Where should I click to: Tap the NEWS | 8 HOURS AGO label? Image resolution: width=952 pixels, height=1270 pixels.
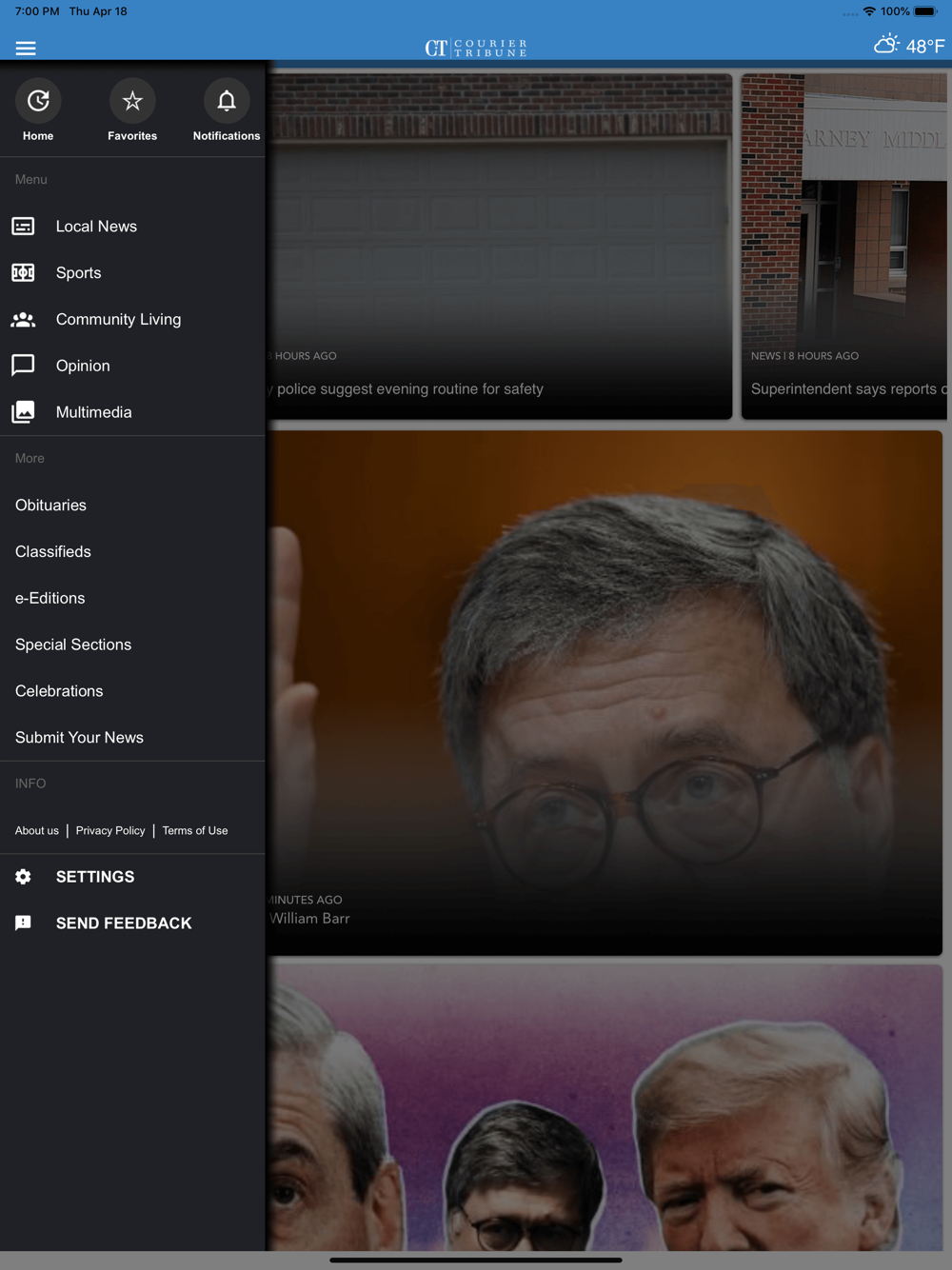(x=804, y=356)
